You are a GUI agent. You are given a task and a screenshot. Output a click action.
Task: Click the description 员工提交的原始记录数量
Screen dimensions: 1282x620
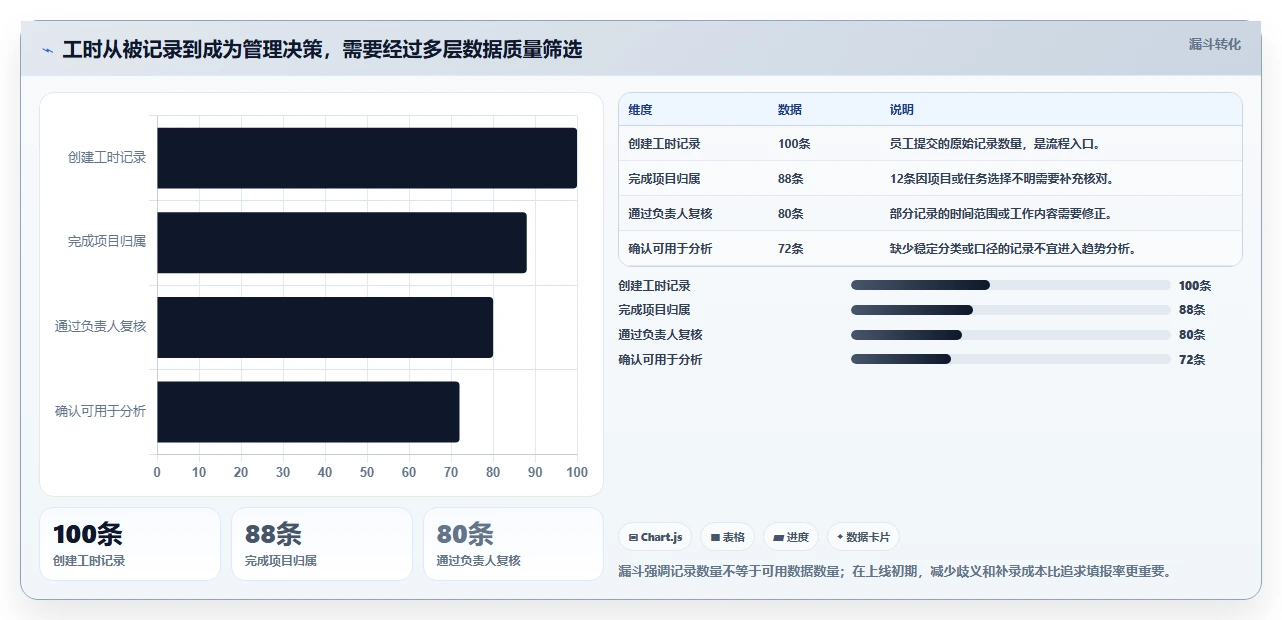[x=995, y=144]
